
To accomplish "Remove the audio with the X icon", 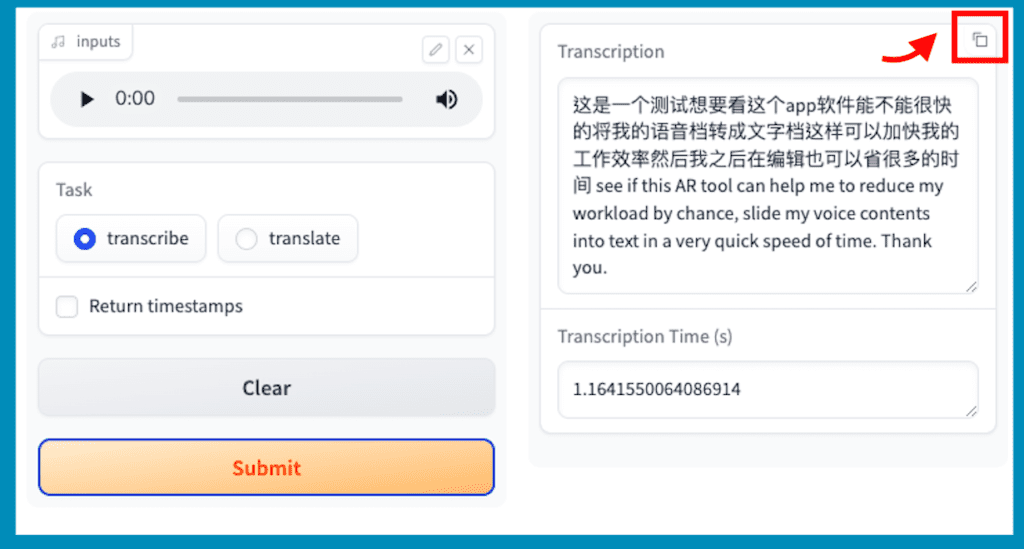I will [469, 49].
